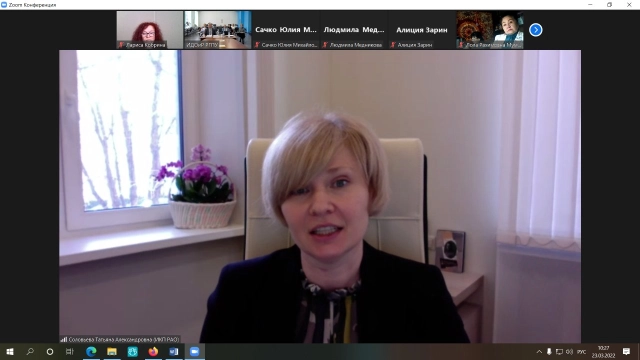Viewport: 640px width, 360px height.
Task: Expand hidden system tray icons
Action: (539, 351)
